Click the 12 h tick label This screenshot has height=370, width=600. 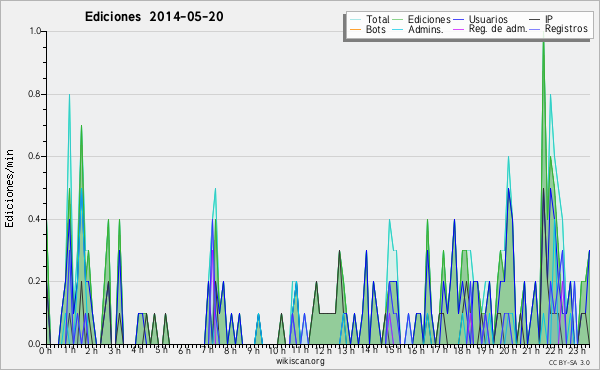pyautogui.click(x=324, y=350)
